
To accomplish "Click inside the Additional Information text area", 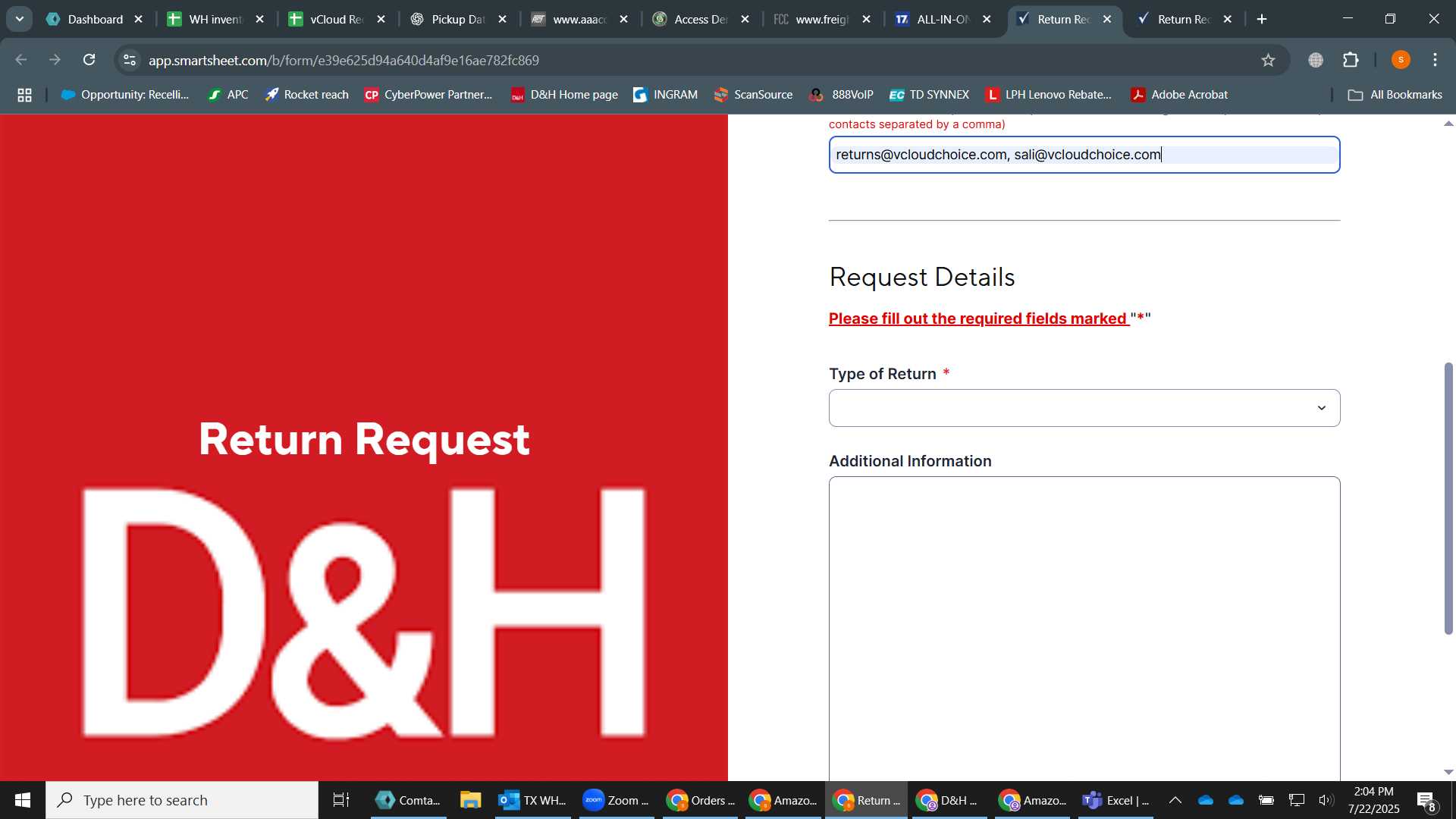I will pyautogui.click(x=1084, y=629).
